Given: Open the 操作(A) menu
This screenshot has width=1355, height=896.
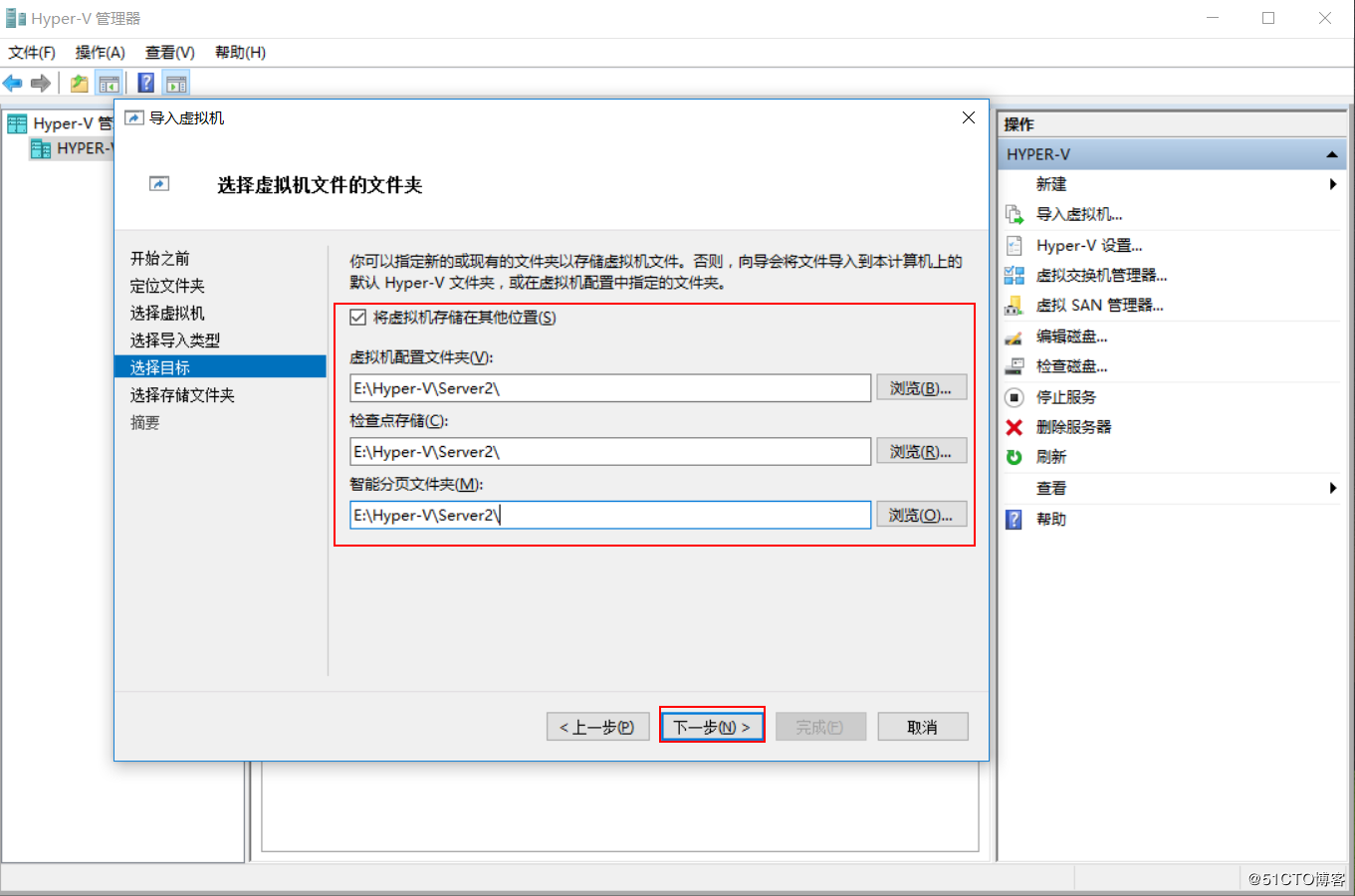Looking at the screenshot, I should coord(99,52).
